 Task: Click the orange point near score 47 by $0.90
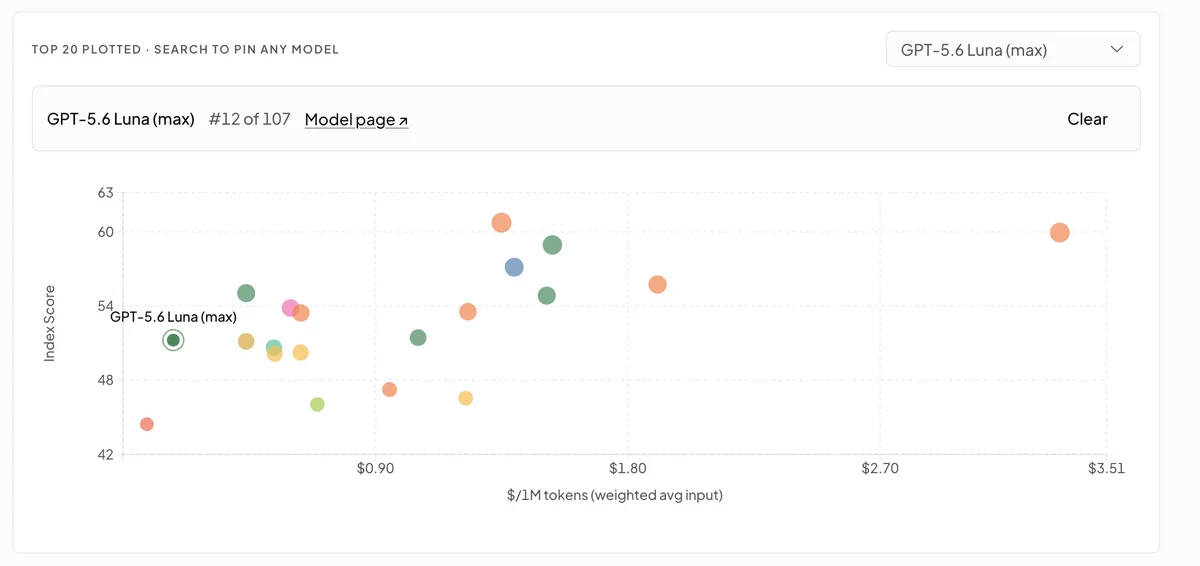pyautogui.click(x=390, y=389)
